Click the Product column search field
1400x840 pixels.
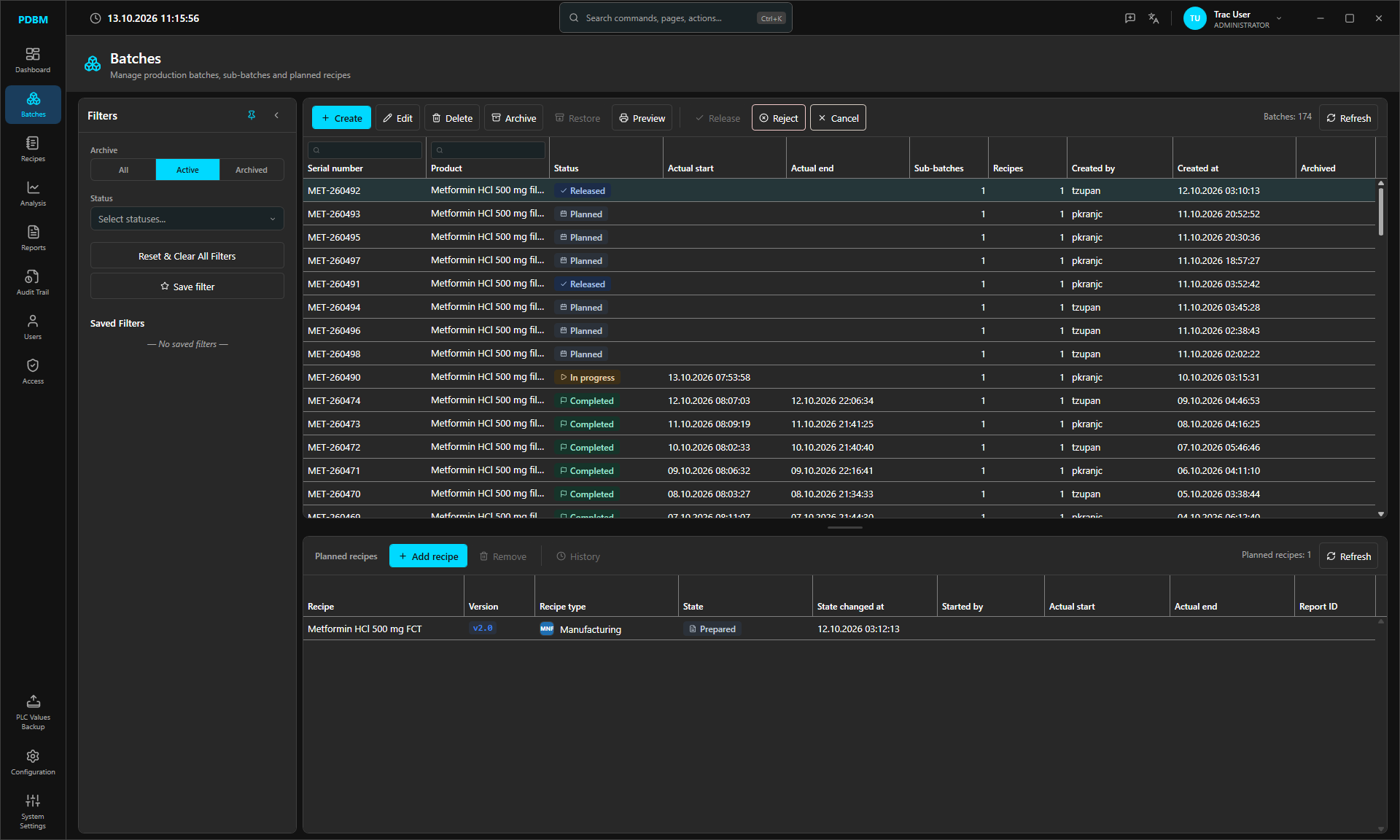pyautogui.click(x=488, y=150)
